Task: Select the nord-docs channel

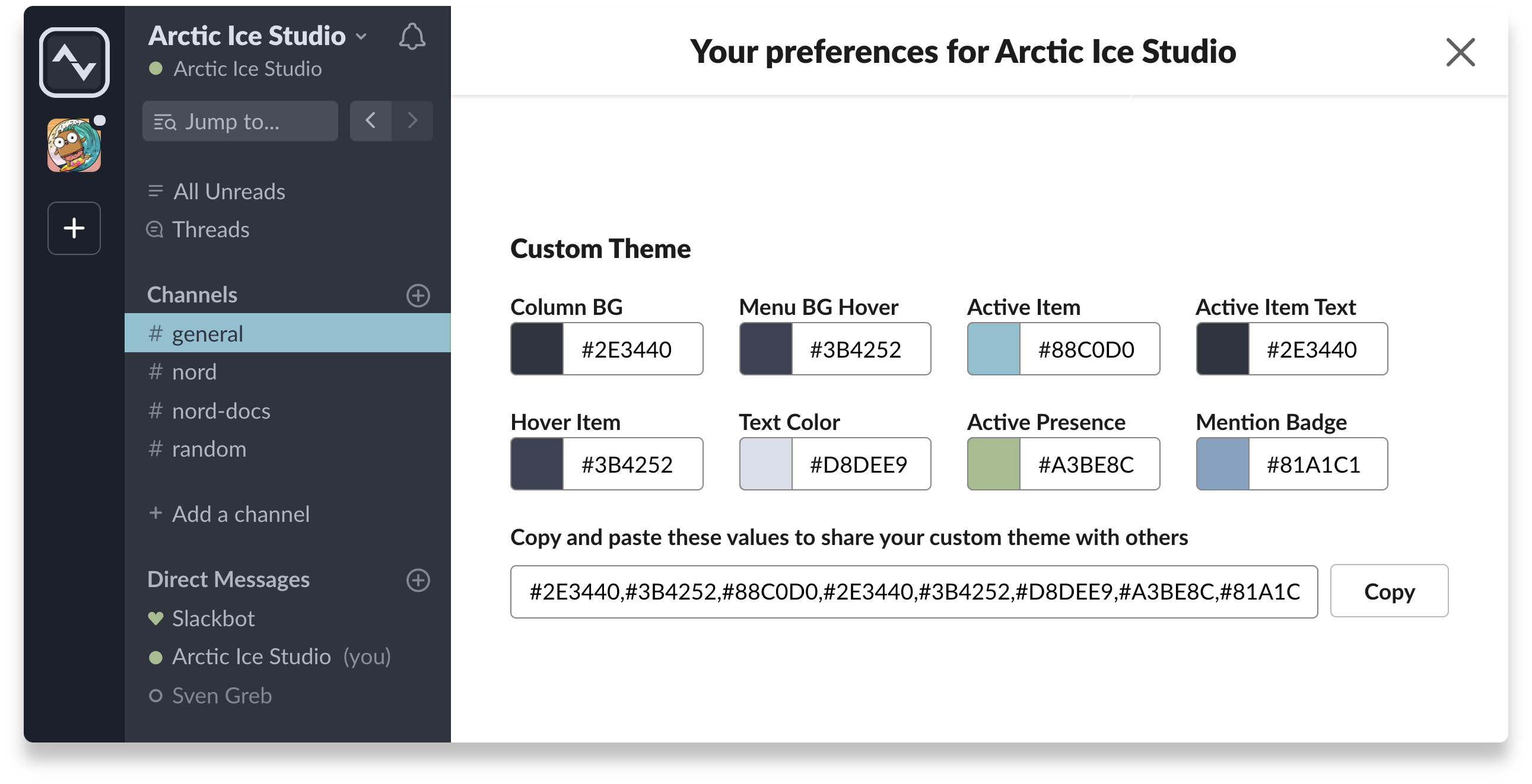Action: [221, 411]
